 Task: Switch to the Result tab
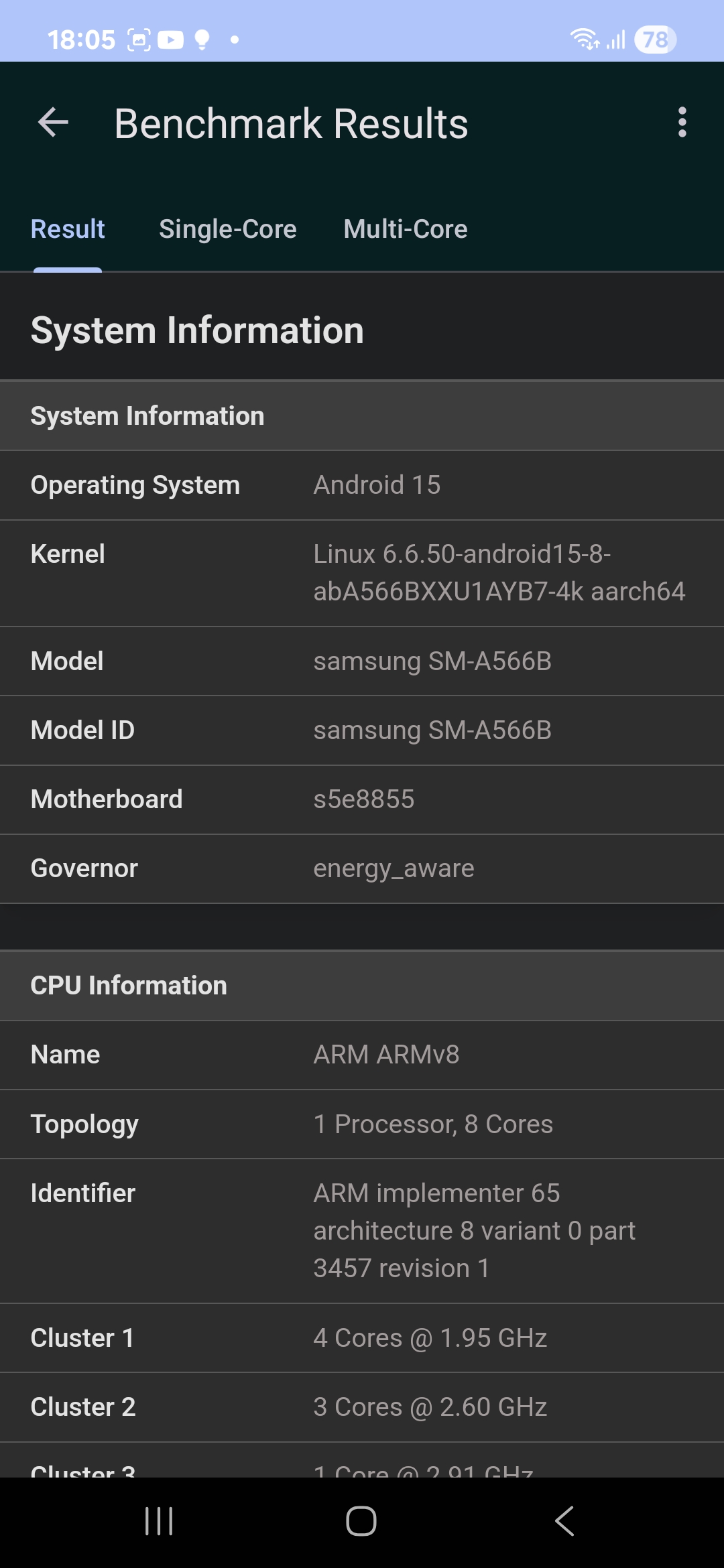pyautogui.click(x=68, y=229)
